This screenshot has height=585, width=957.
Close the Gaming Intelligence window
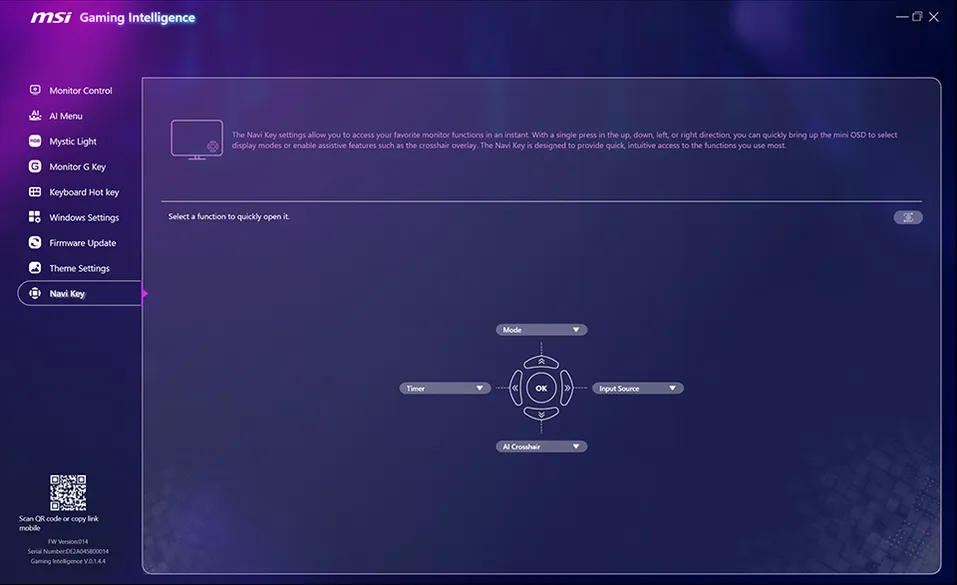point(934,16)
